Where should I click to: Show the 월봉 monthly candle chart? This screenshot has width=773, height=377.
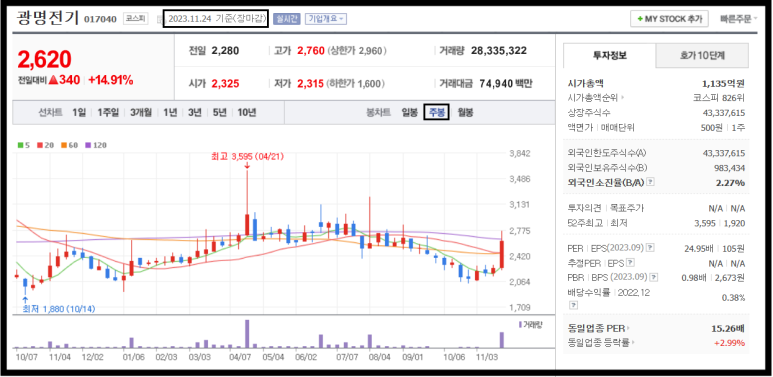coord(465,112)
